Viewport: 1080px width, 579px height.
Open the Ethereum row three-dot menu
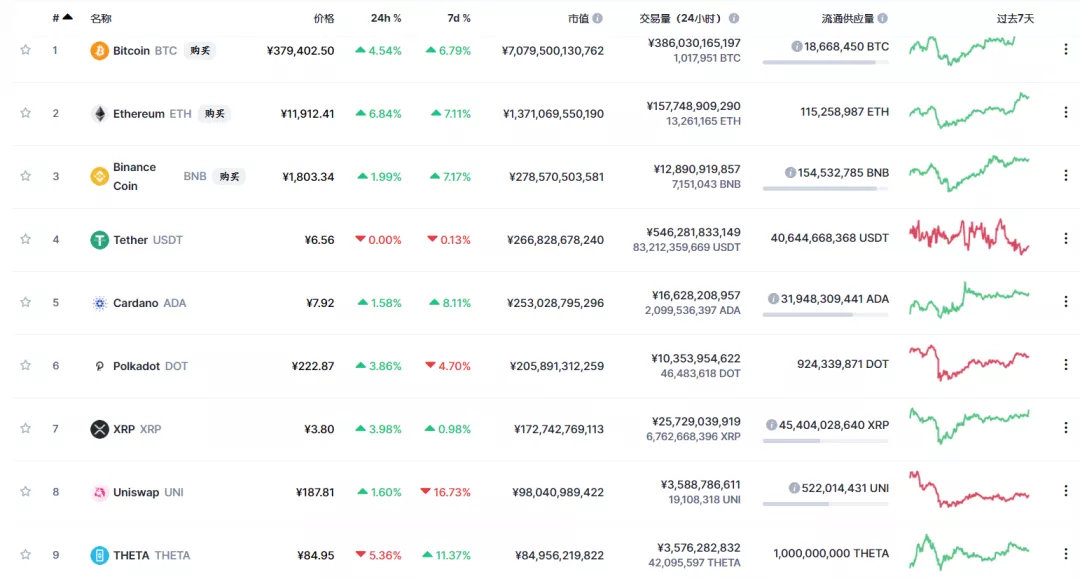1066,112
